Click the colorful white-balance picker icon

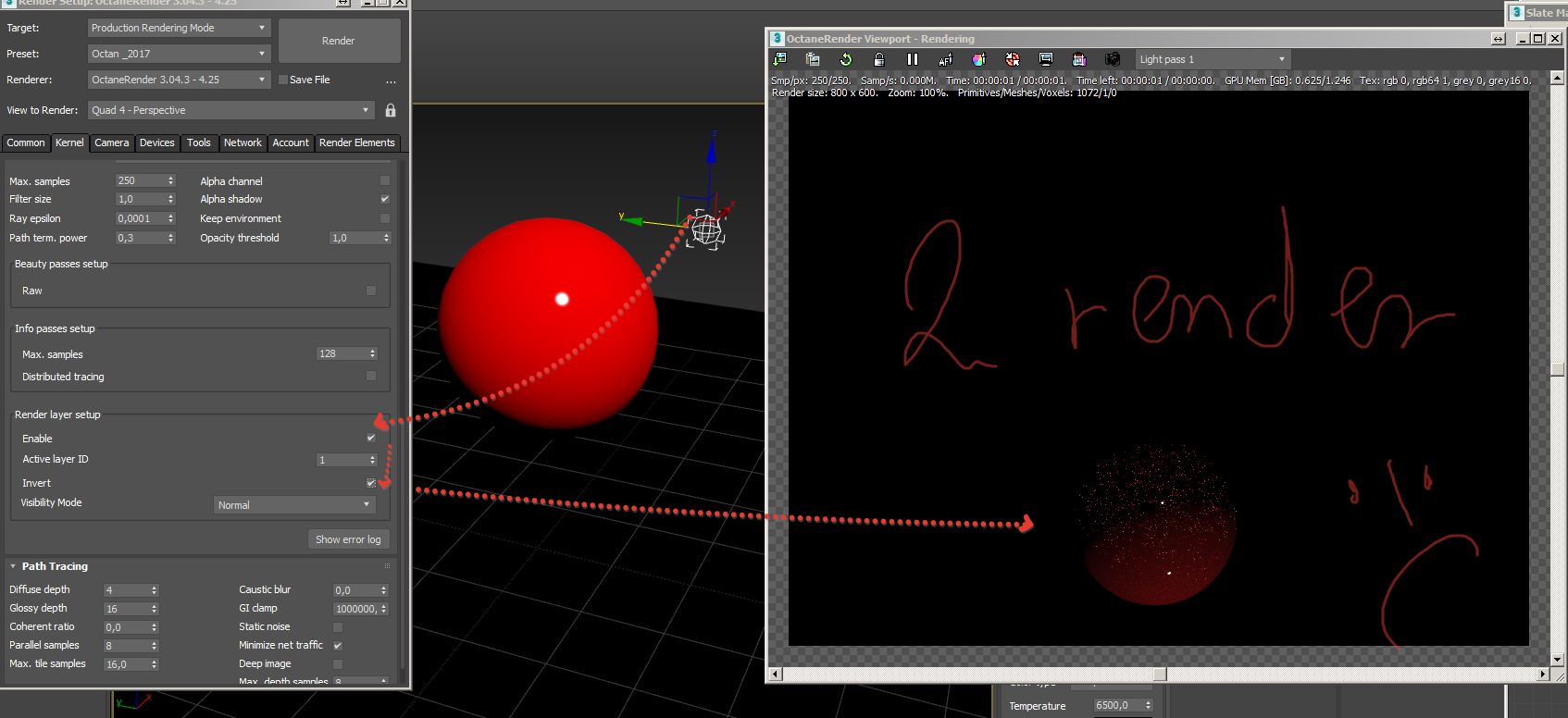pos(978,59)
